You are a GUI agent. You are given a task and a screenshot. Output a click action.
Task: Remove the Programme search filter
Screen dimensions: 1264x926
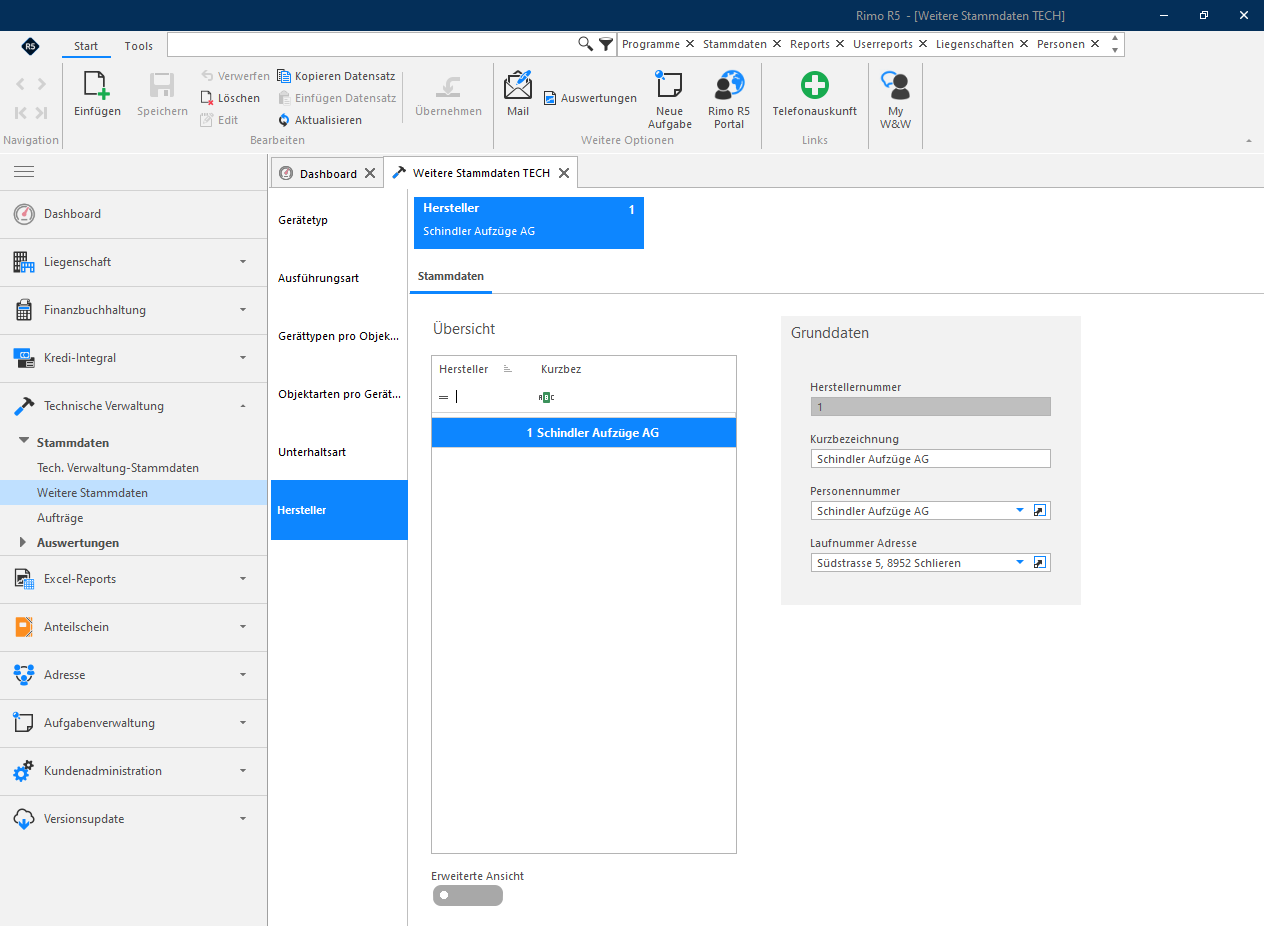[x=690, y=44]
